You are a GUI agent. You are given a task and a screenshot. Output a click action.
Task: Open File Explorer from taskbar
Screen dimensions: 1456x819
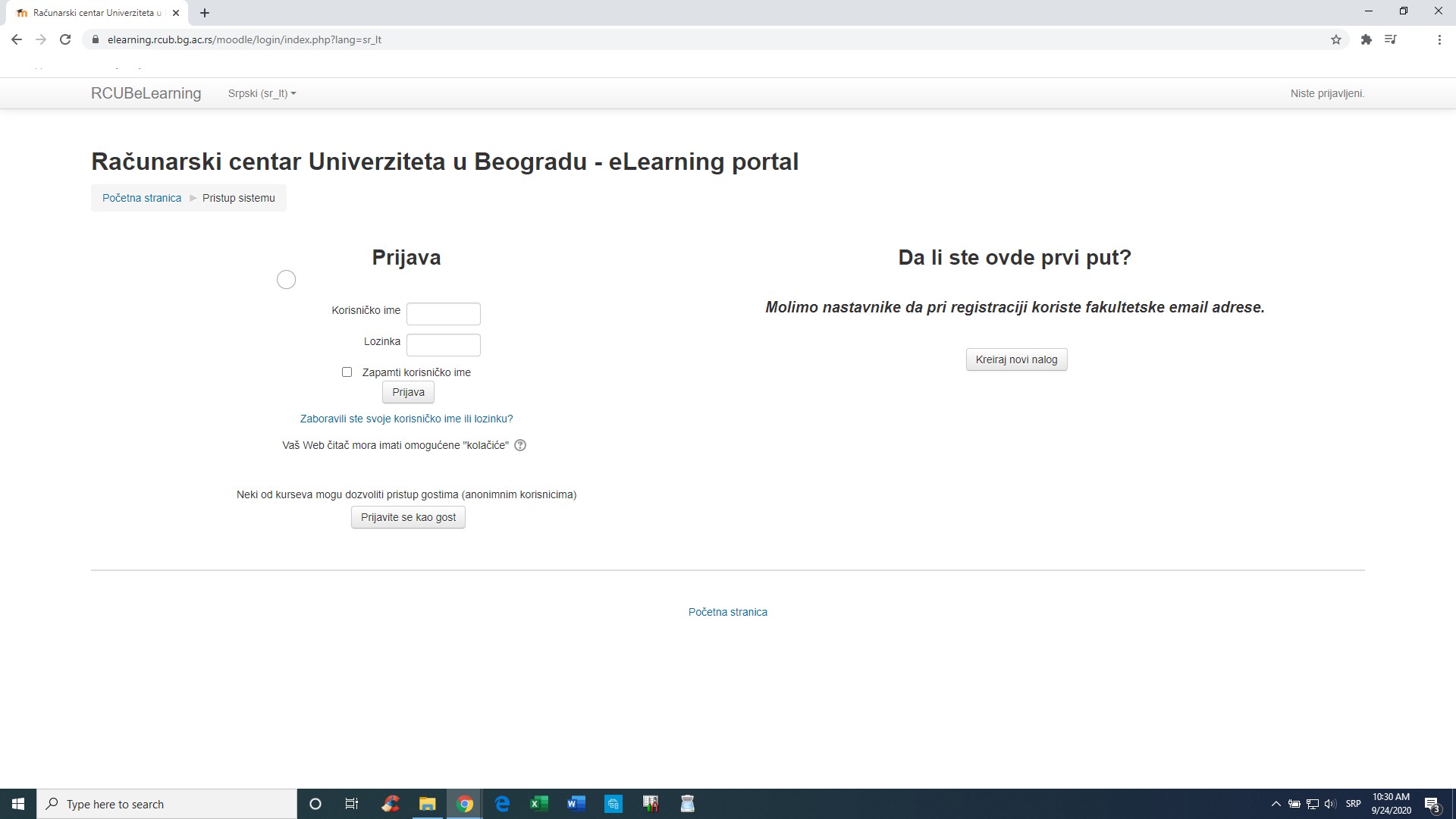428,804
